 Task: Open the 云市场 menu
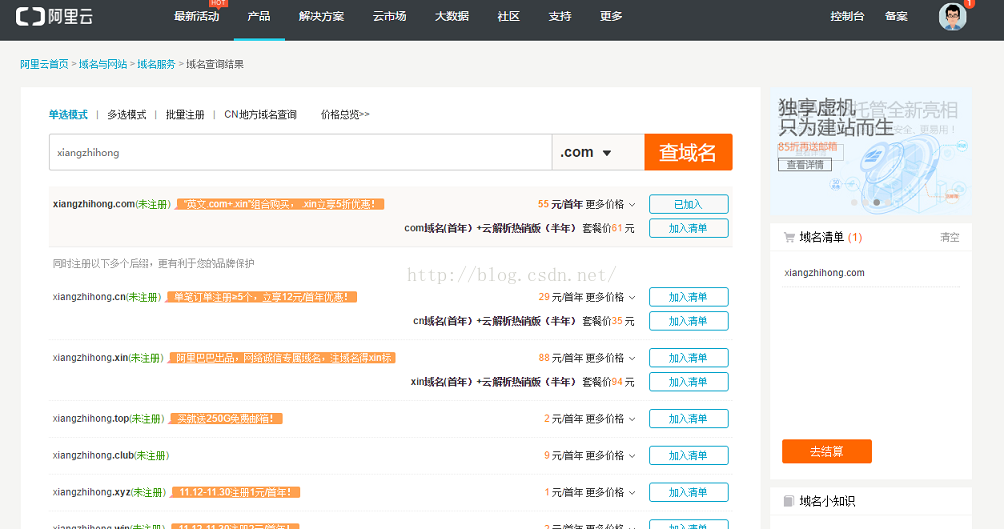coord(389,17)
